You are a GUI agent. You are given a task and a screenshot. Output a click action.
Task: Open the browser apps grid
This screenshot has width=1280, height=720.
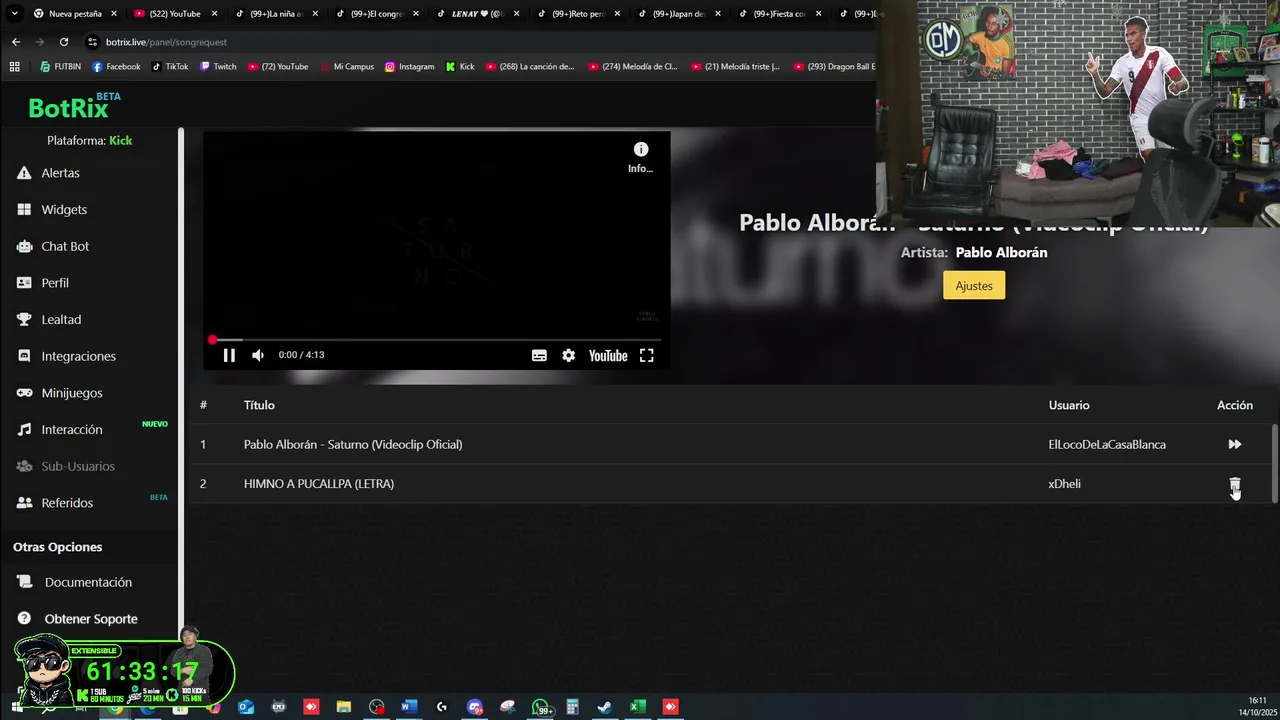click(14, 67)
